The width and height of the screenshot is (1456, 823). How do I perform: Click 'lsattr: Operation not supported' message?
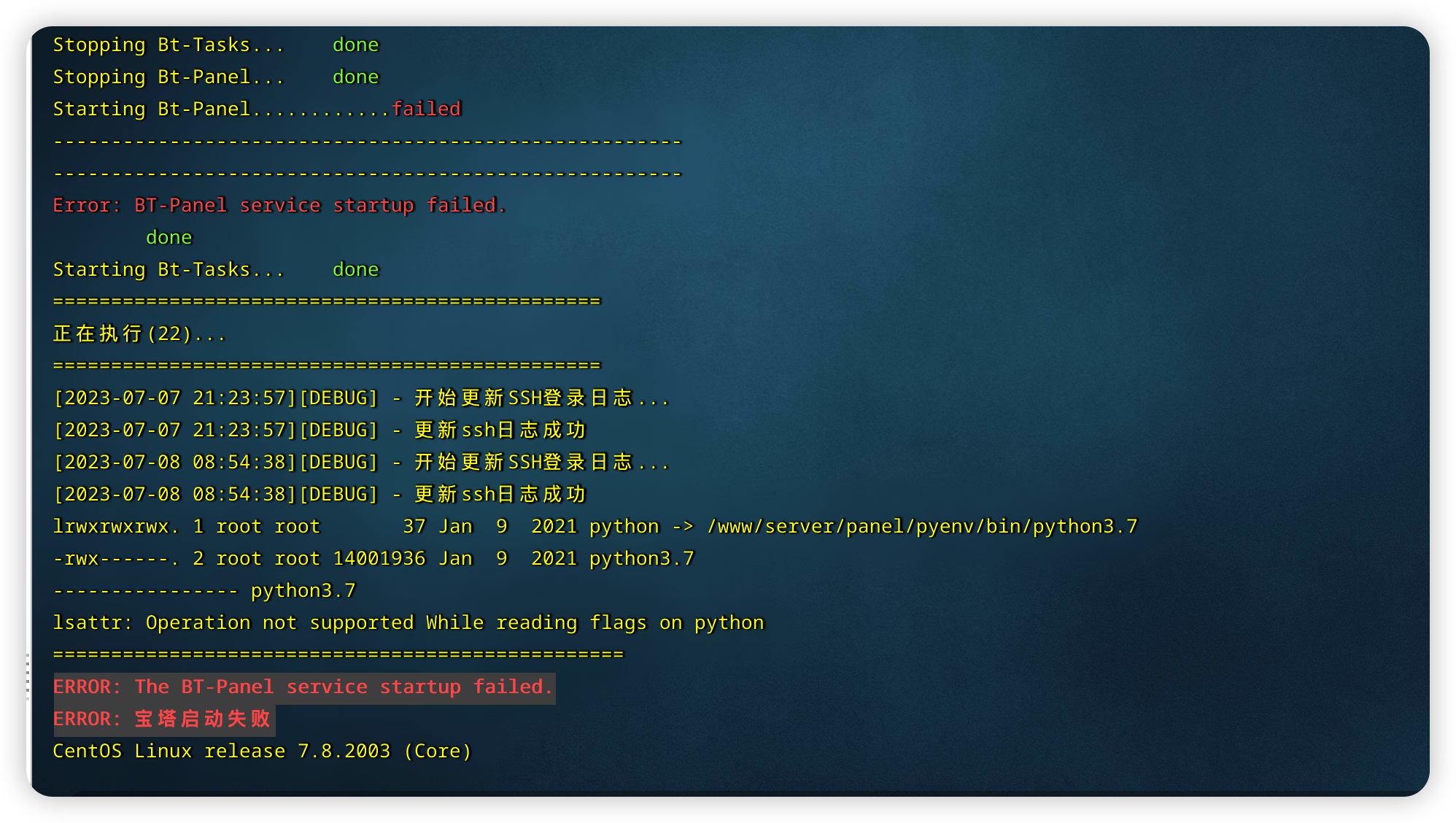(408, 623)
